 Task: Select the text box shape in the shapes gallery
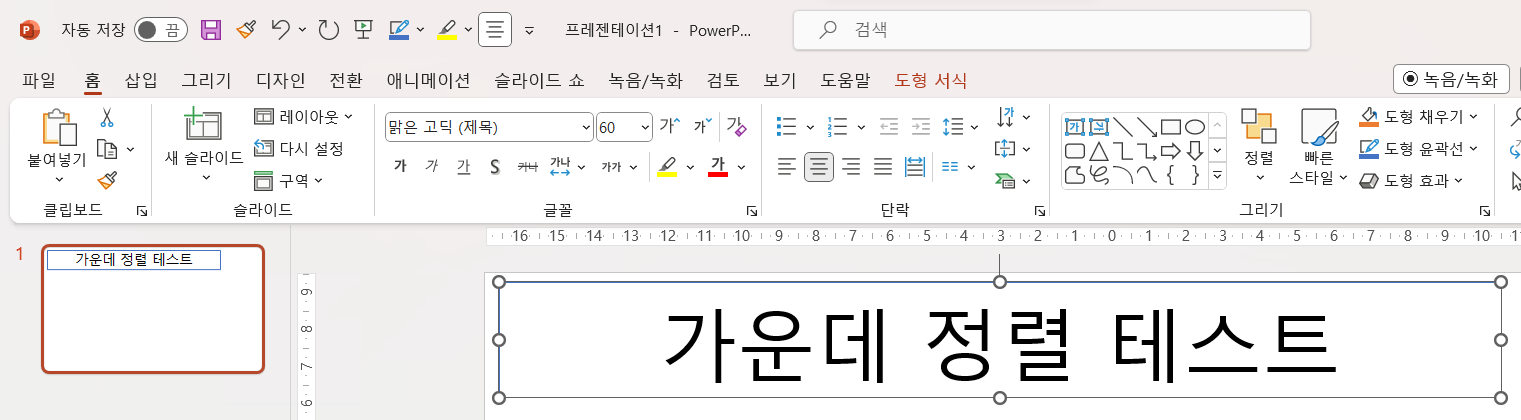(x=1075, y=127)
